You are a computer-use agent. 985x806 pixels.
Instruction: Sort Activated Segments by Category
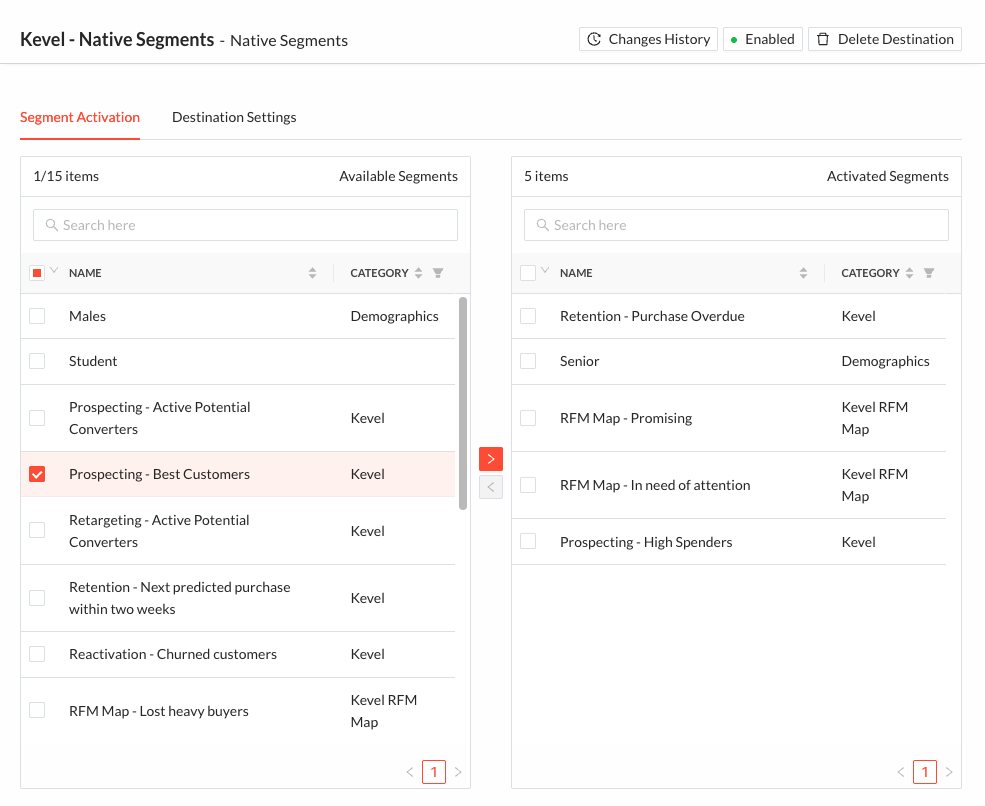point(909,273)
